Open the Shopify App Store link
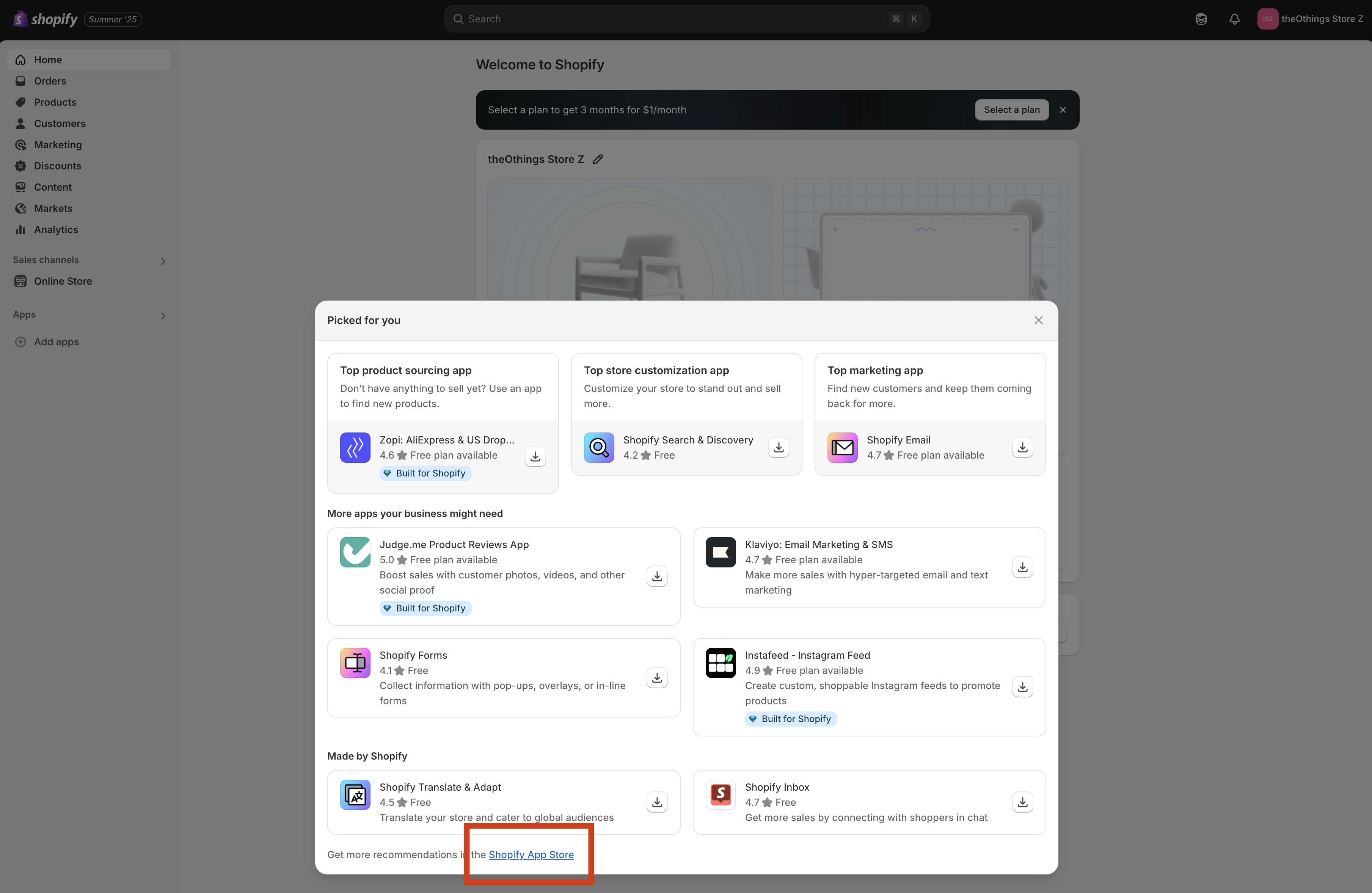Viewport: 1372px width, 893px height. [x=531, y=854]
